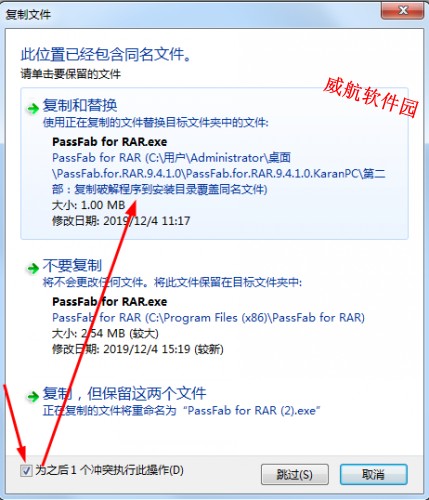429x500 pixels.
Task: Click the 使用正在复制的文件替换目标文件夹中的文件 description
Action: 156,122
